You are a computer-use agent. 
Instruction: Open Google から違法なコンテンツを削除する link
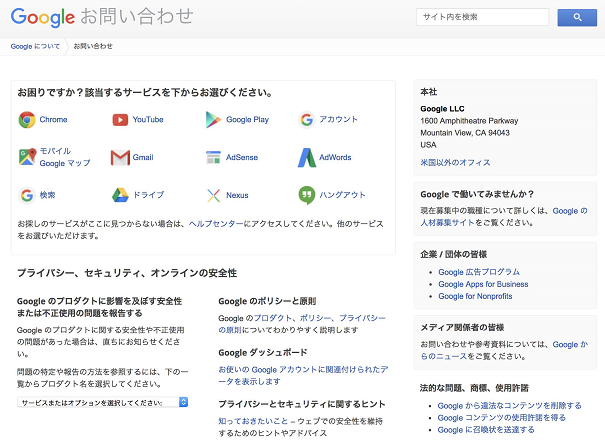point(509,406)
